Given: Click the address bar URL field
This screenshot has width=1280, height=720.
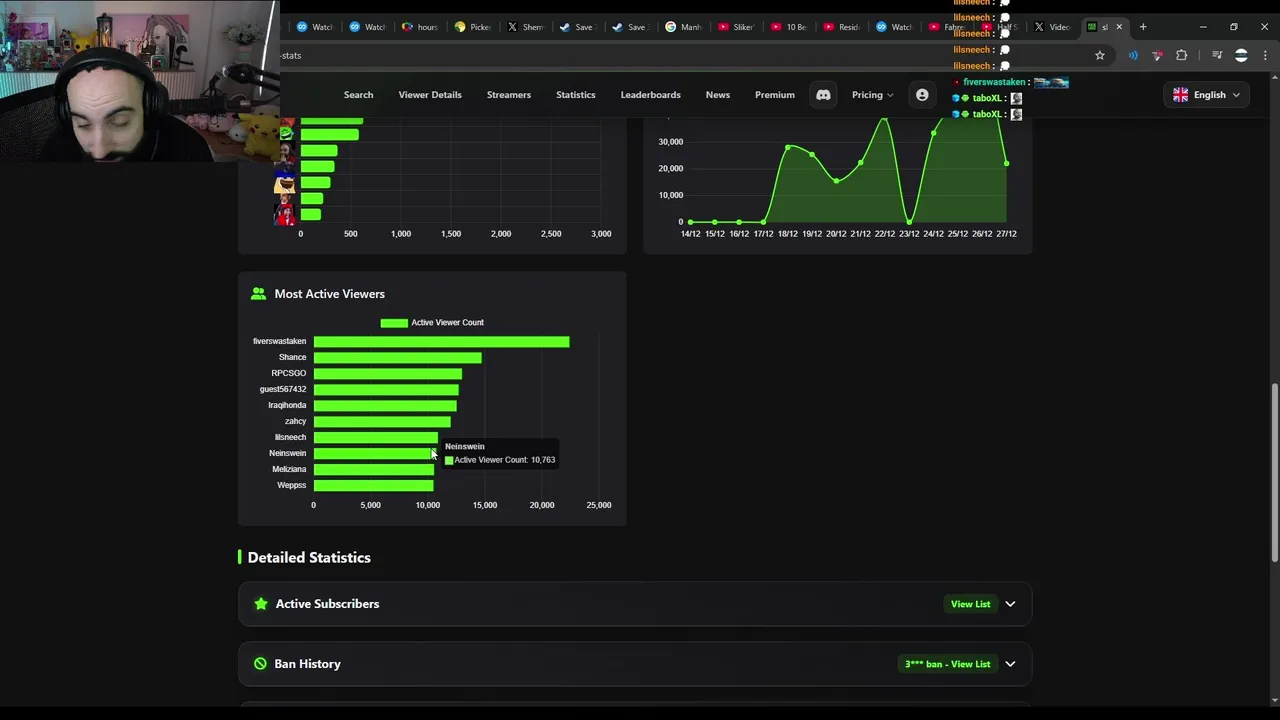Looking at the screenshot, I should pos(680,55).
